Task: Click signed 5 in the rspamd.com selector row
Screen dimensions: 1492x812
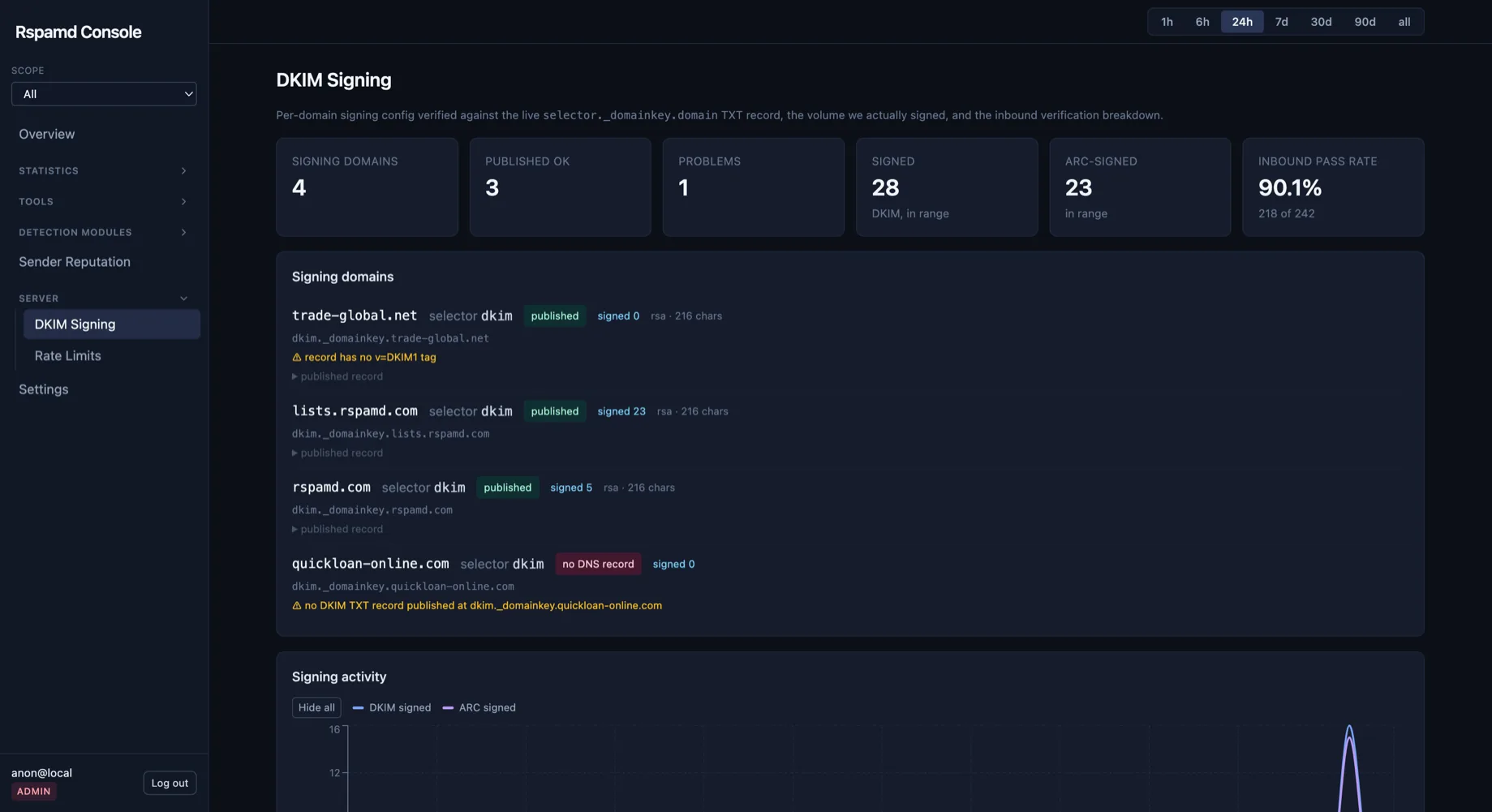Action: (x=571, y=488)
